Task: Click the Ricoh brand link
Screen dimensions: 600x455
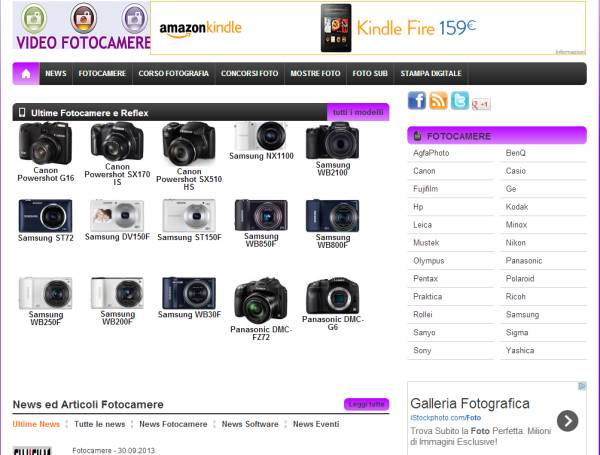Action: point(515,297)
